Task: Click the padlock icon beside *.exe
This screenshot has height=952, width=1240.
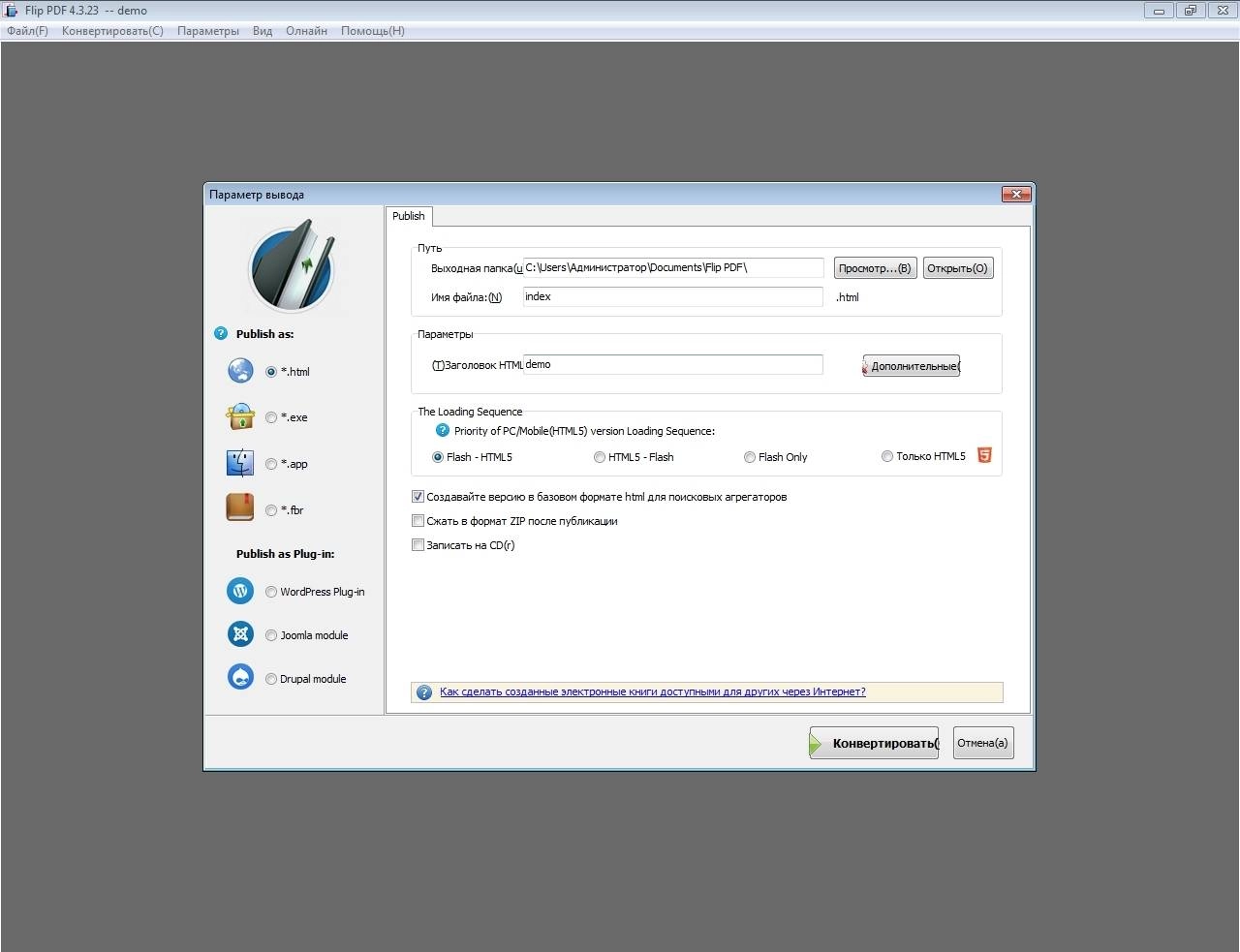Action: 240,416
